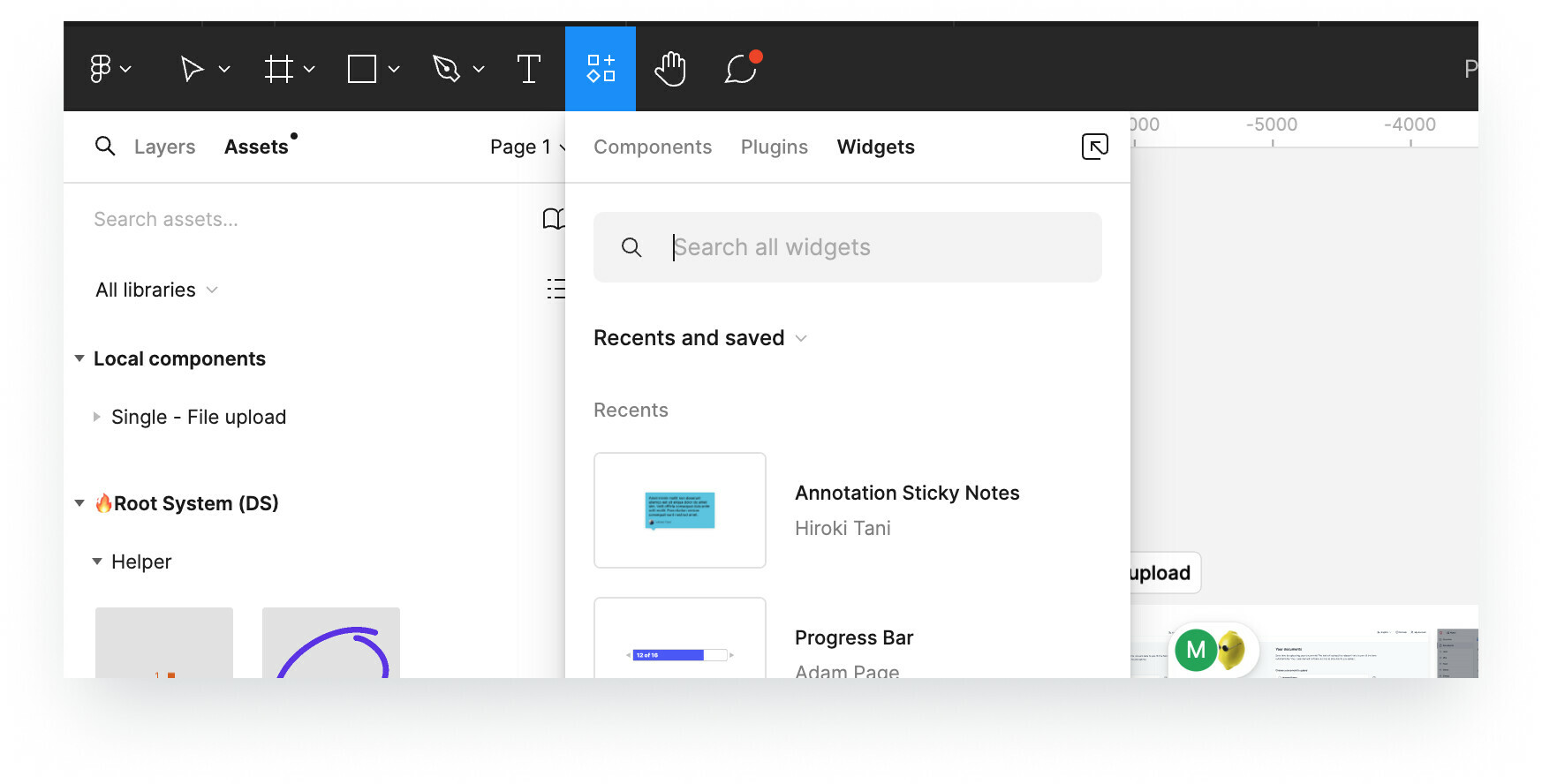Open the Comments tool
Viewport: 1542px width, 784px height.
[x=742, y=69]
